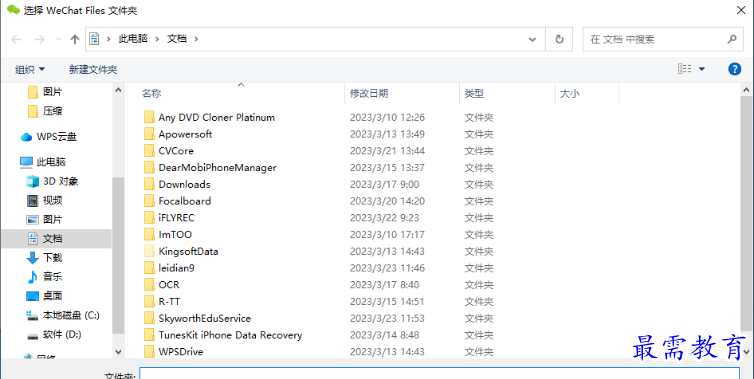Go up one folder level
754x379 pixels.
pyautogui.click(x=75, y=39)
